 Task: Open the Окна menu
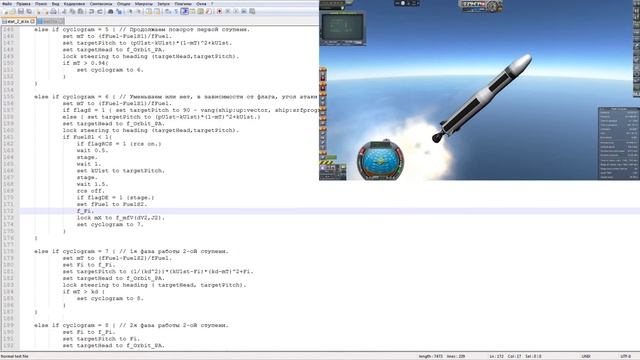point(201,4)
